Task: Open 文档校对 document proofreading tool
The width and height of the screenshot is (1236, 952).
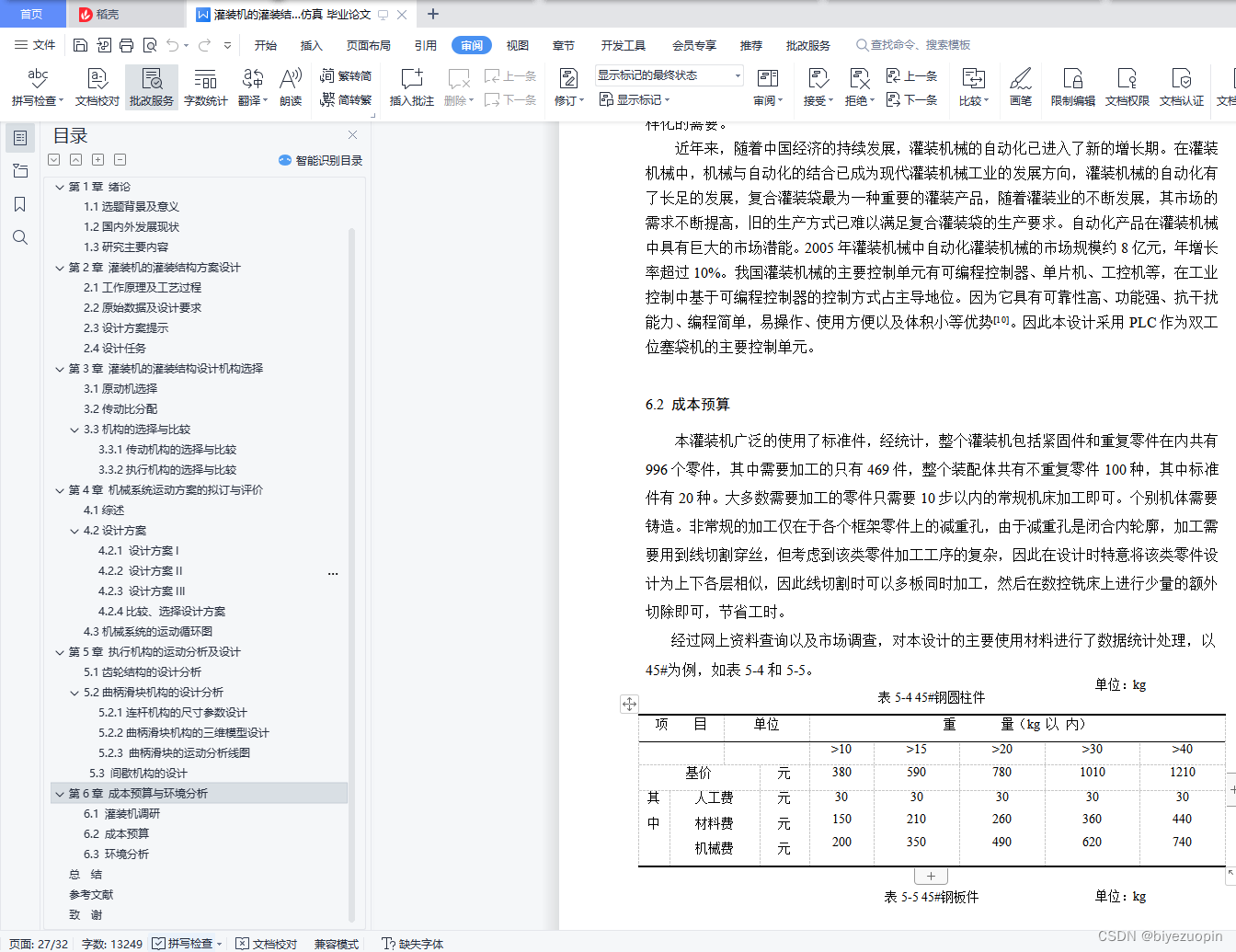Action: click(x=97, y=87)
